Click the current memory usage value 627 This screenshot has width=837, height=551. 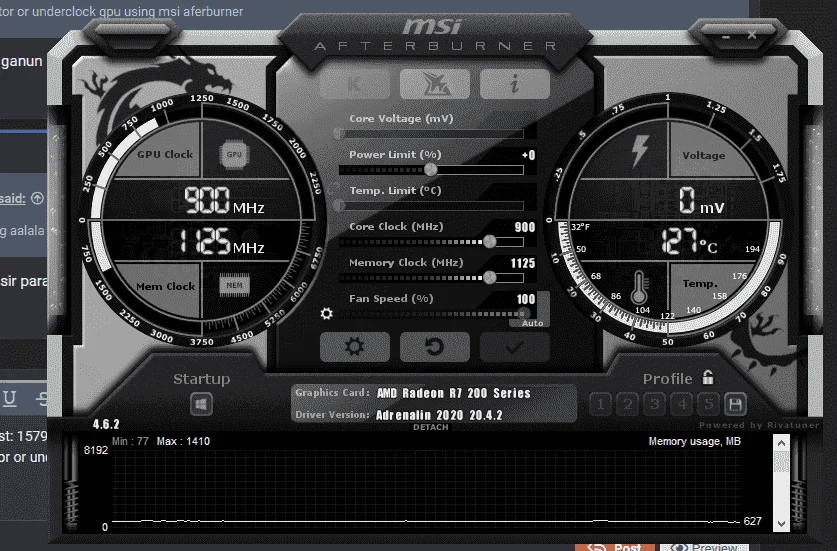click(x=753, y=521)
